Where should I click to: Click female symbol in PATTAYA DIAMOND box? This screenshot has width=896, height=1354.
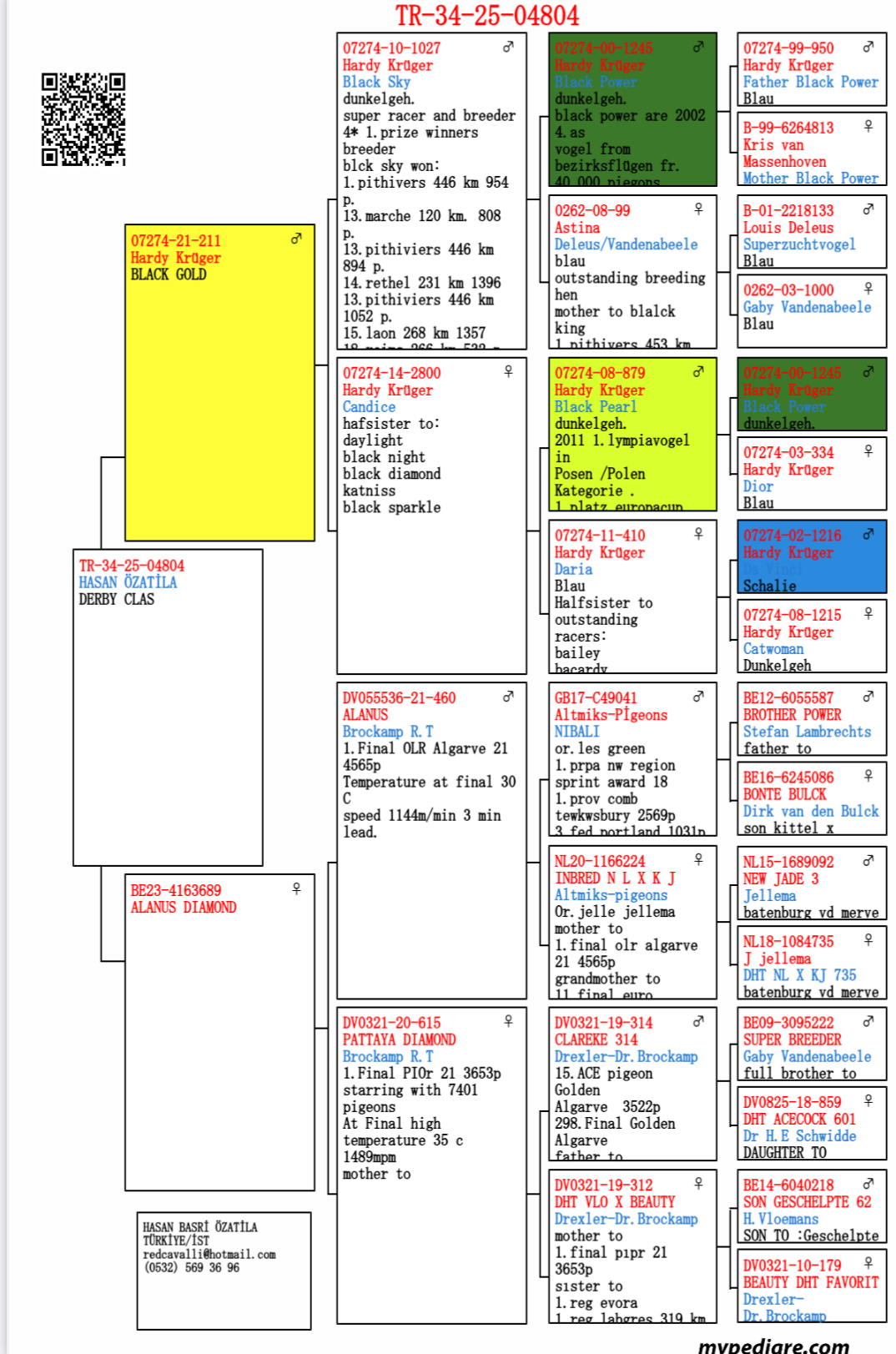click(x=508, y=1021)
